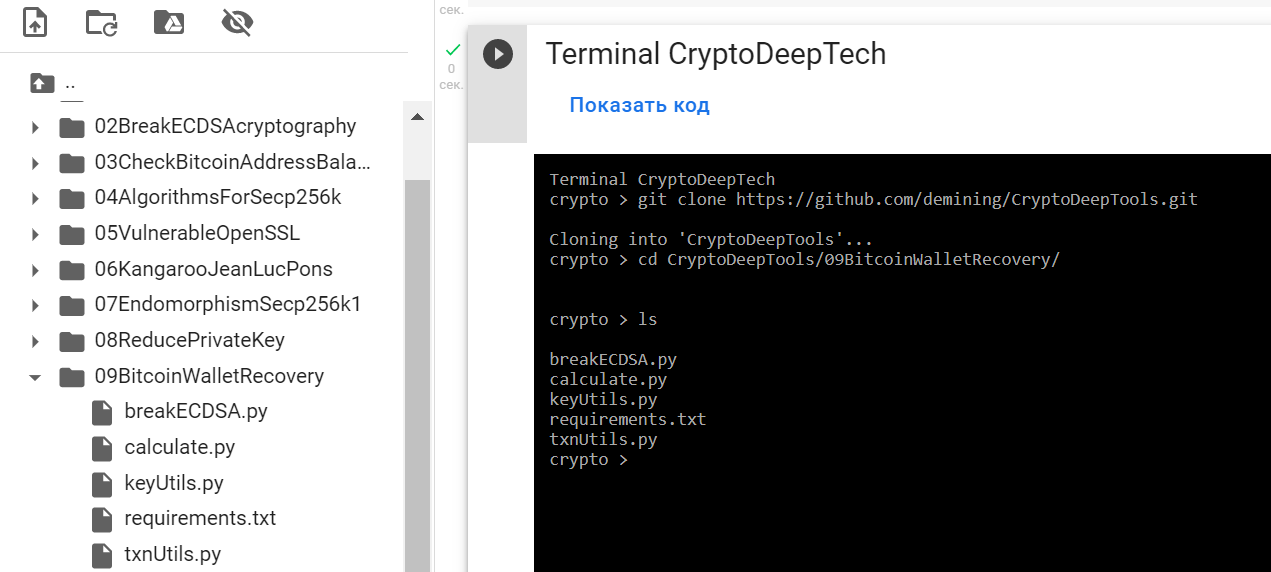Toggle show hidden files eye icon
Image resolution: width=1271 pixels, height=572 pixels.
(237, 23)
